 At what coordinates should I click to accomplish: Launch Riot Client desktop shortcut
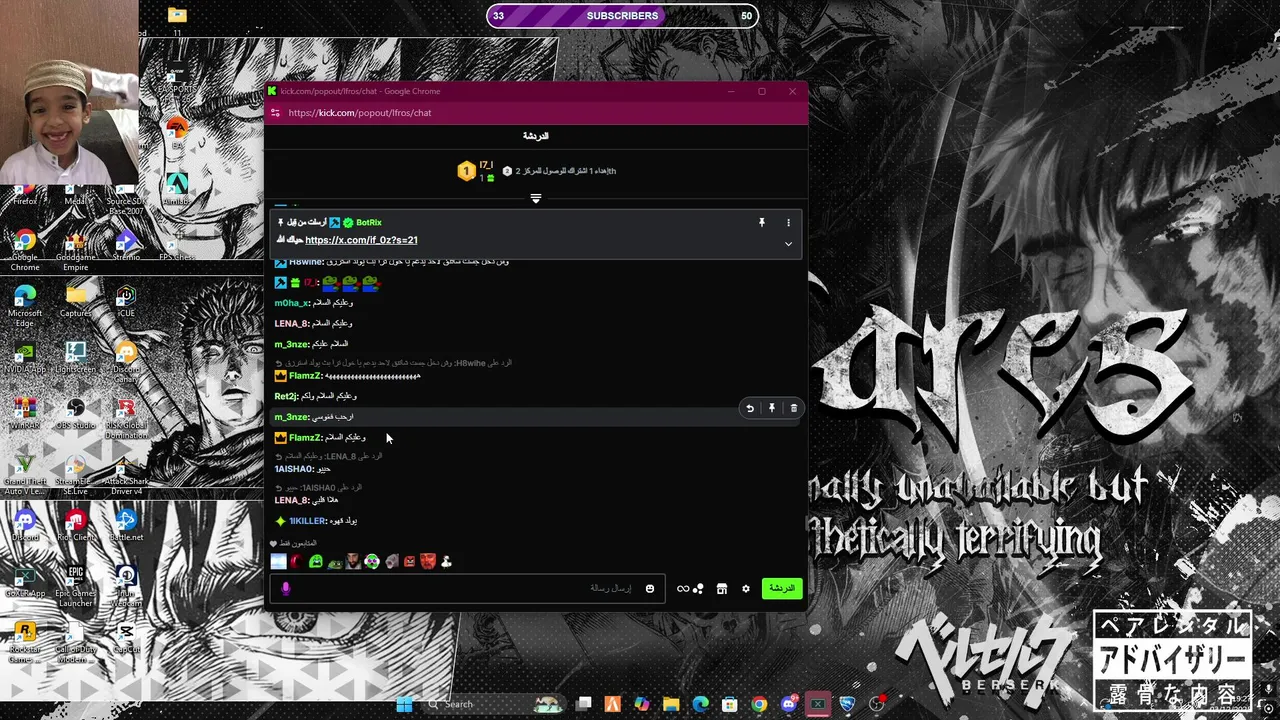click(76, 525)
